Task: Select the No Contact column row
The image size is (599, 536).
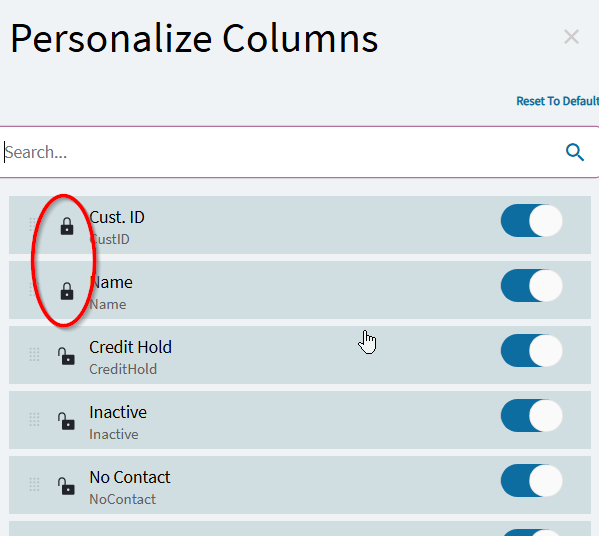Action: (x=300, y=485)
